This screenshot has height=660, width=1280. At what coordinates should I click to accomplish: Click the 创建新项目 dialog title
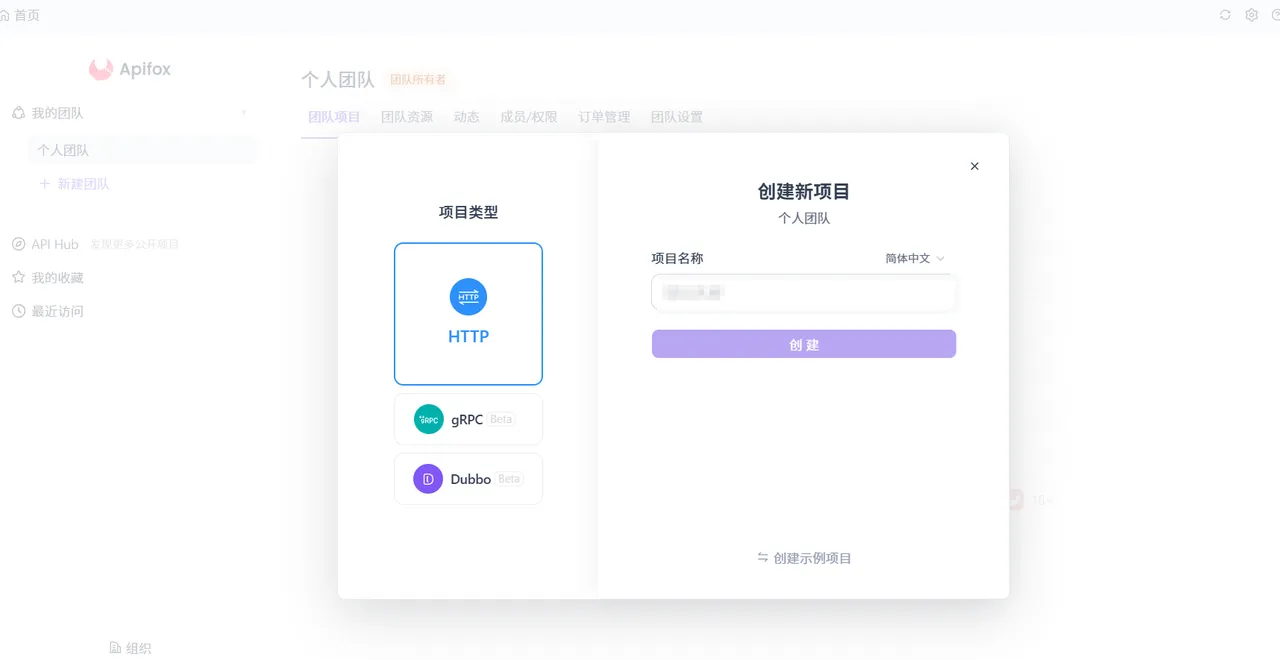[804, 192]
